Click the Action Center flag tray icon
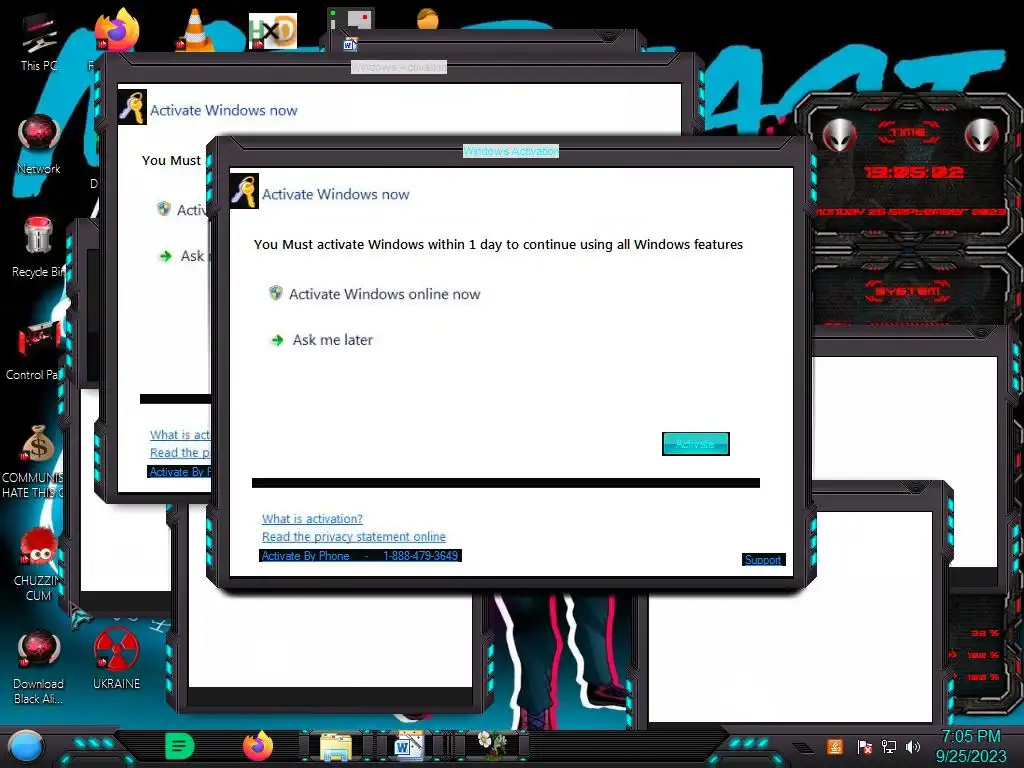The height and width of the screenshot is (768, 1024). pyautogui.click(x=865, y=747)
